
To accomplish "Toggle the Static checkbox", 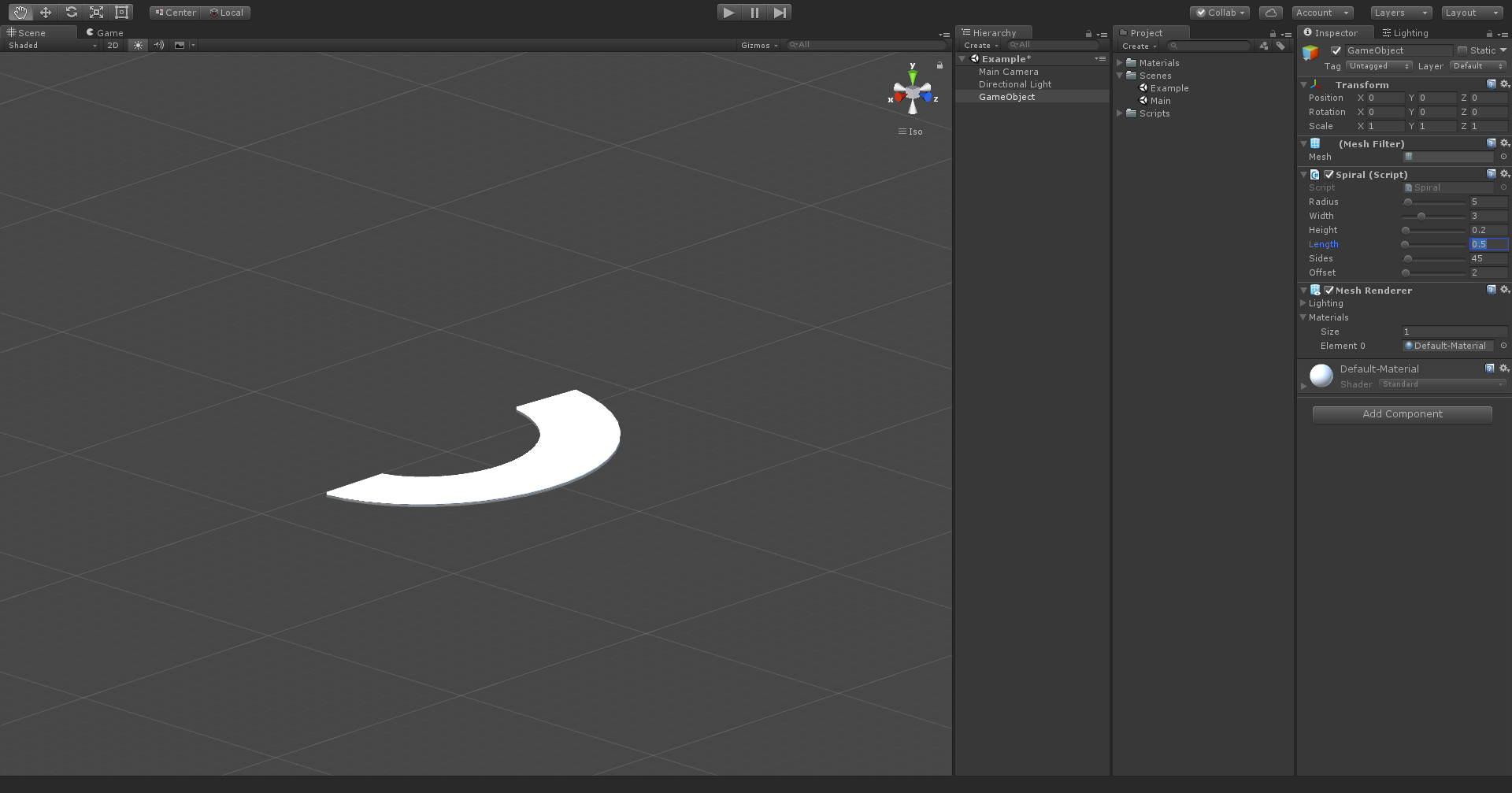I will [x=1462, y=50].
